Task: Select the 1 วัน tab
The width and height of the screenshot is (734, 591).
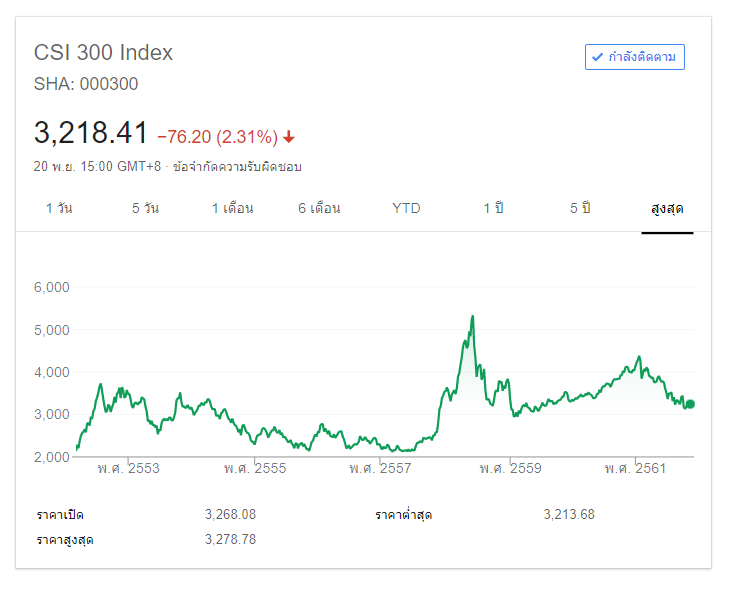Action: [x=59, y=208]
